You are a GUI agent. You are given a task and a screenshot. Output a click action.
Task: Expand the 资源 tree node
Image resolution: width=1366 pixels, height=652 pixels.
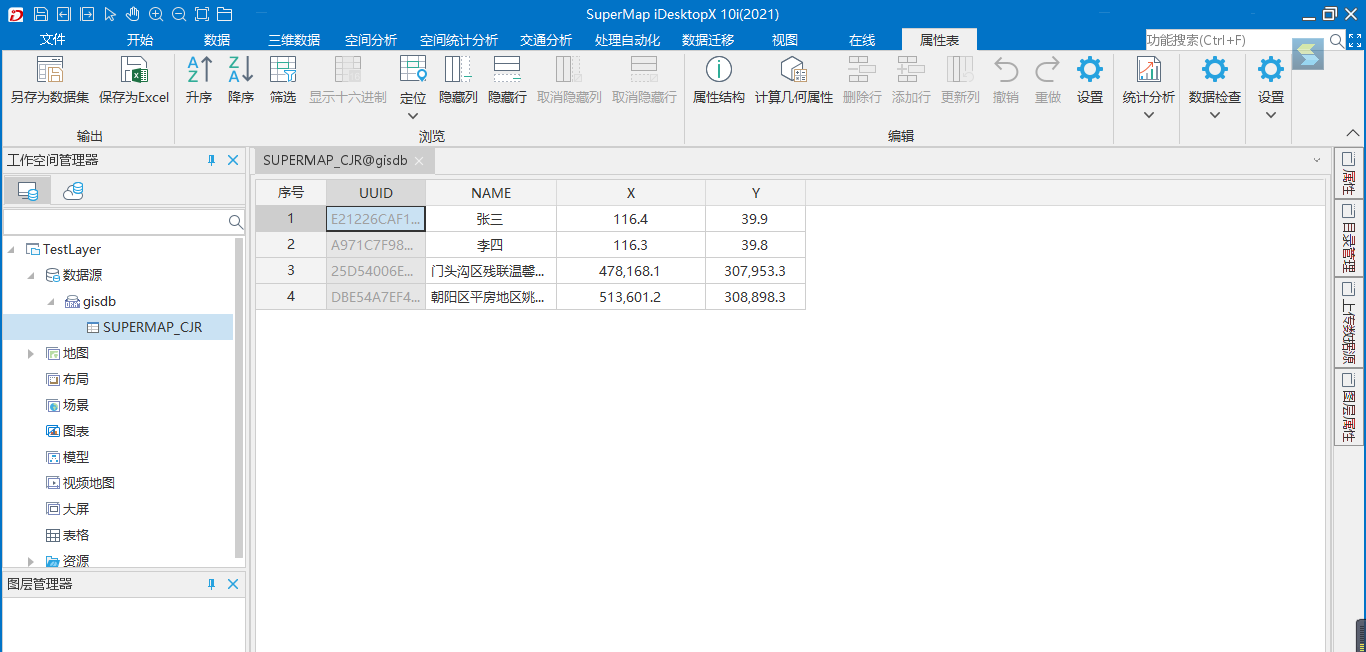pos(31,561)
